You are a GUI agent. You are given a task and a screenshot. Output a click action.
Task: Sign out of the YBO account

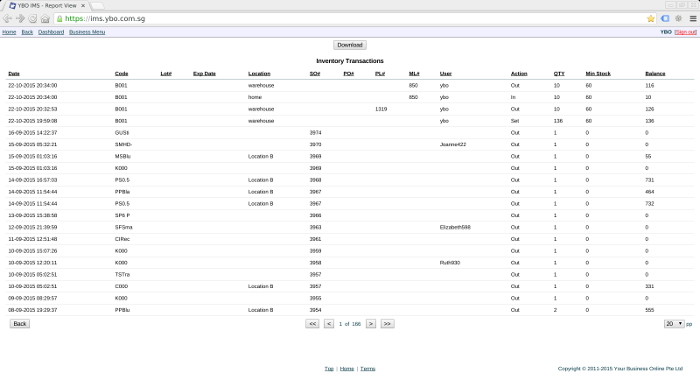point(685,32)
